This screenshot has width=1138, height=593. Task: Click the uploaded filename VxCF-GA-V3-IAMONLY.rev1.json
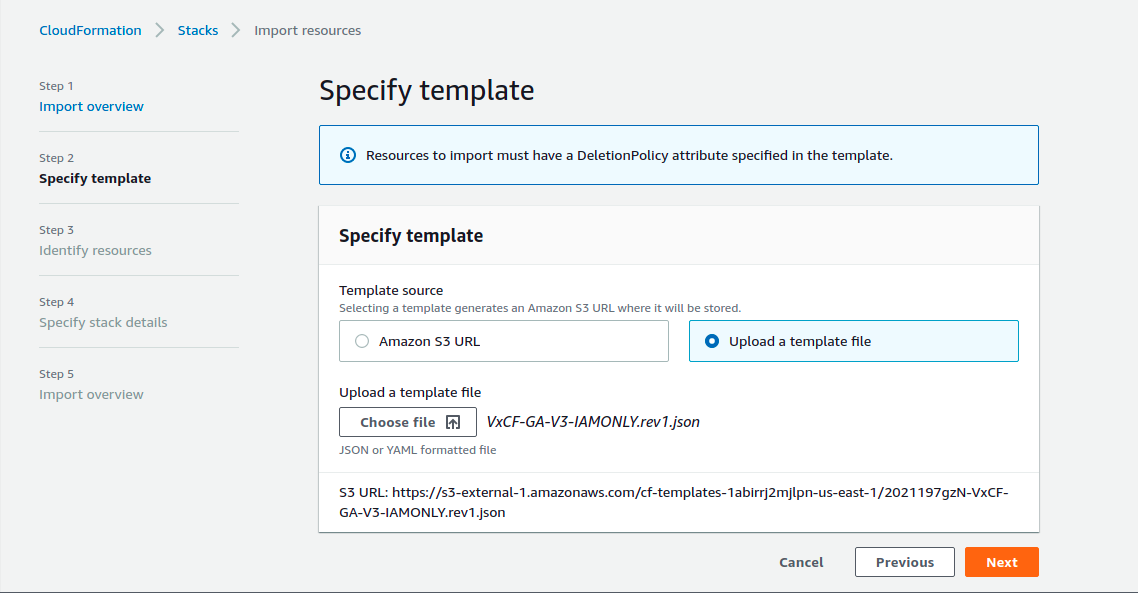pyautogui.click(x=593, y=422)
